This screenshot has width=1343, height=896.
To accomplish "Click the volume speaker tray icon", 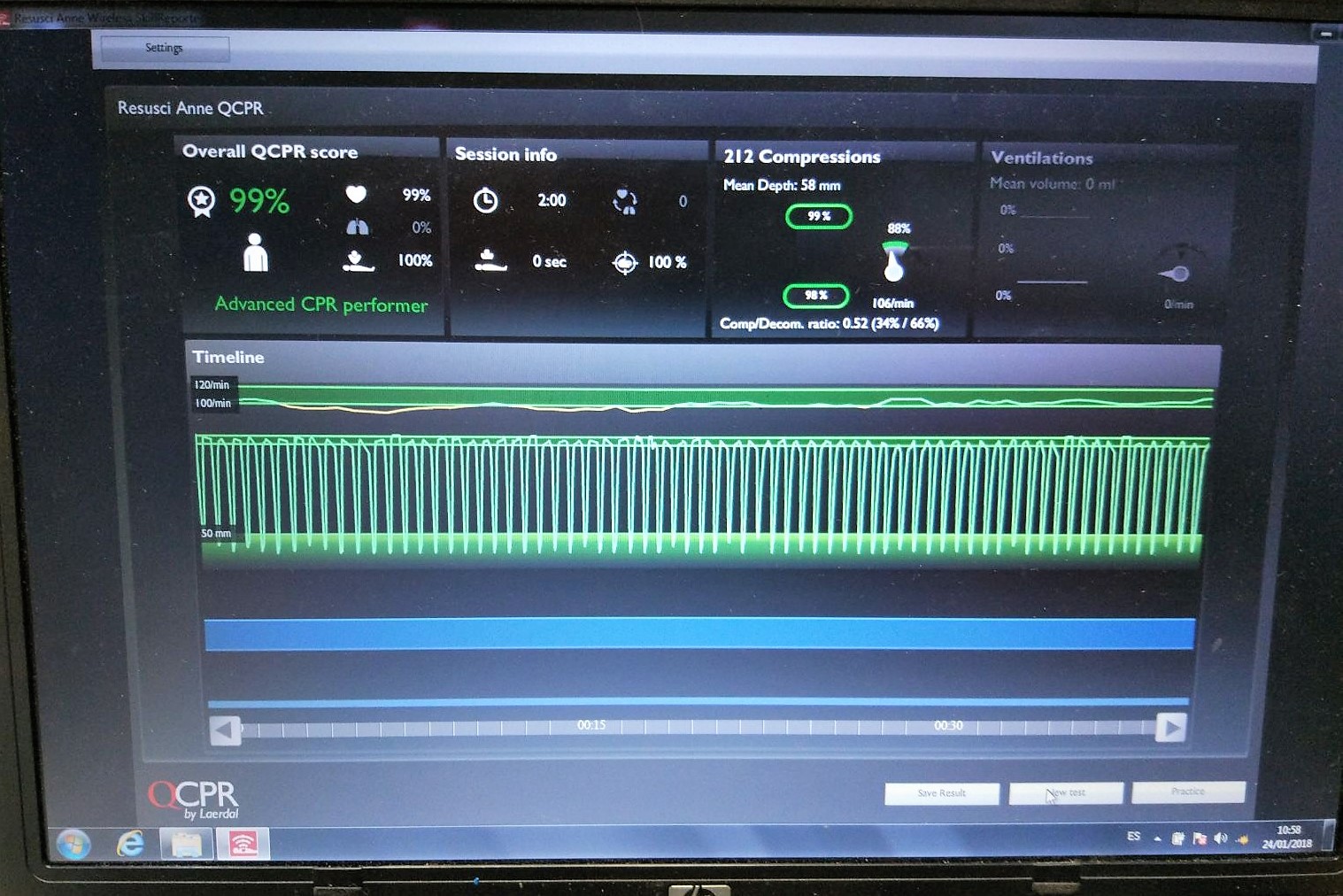I will [1221, 838].
